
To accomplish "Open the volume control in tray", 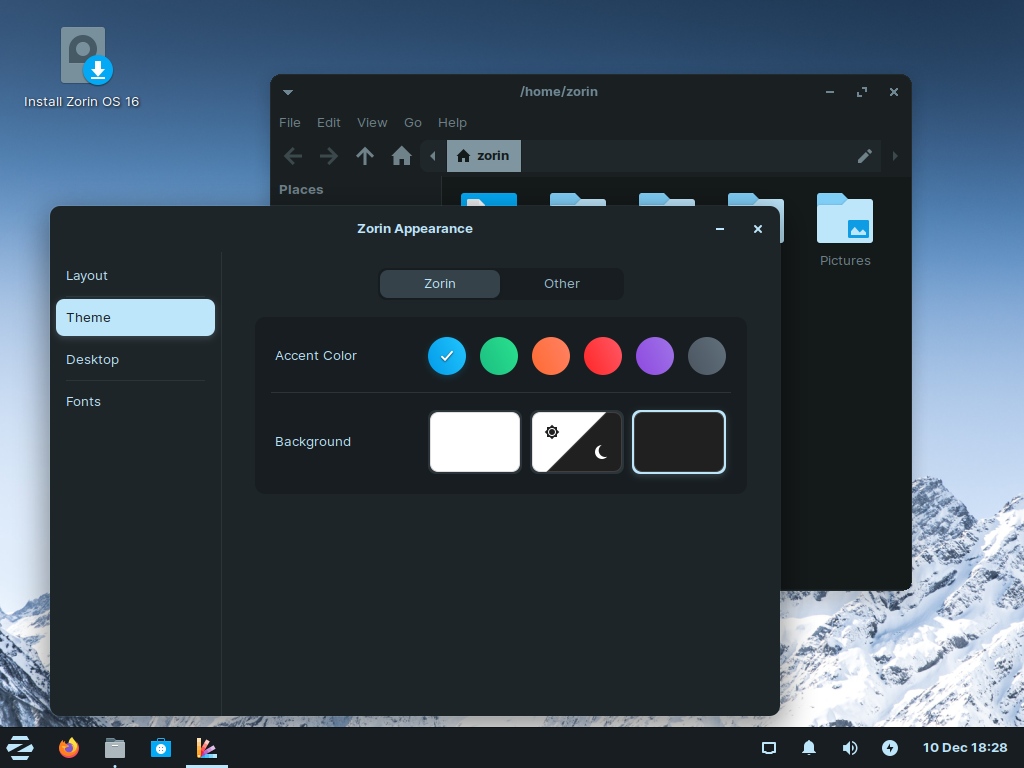I will tap(850, 748).
